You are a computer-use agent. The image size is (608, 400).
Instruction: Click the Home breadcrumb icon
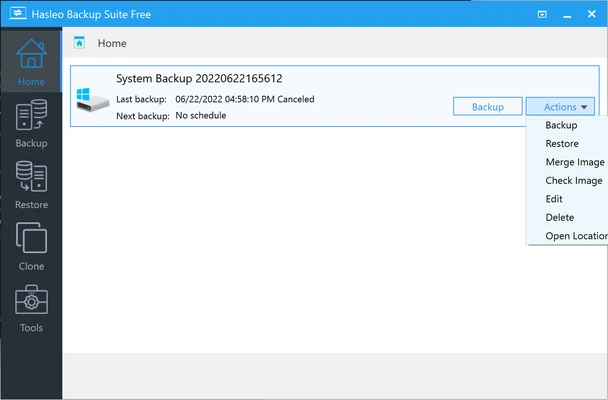click(x=79, y=43)
